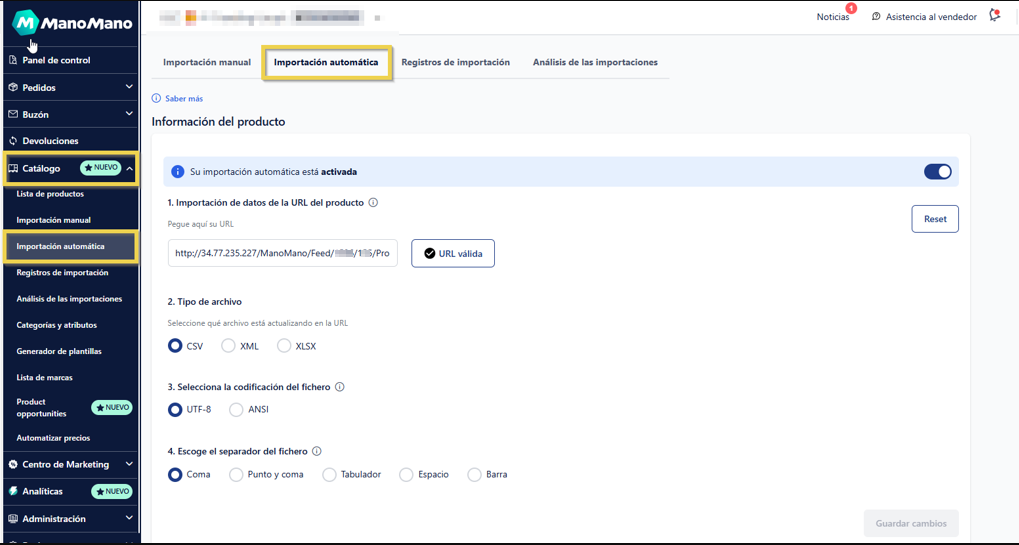Click the product feed URL field
The height and width of the screenshot is (545, 1019).
(282, 254)
